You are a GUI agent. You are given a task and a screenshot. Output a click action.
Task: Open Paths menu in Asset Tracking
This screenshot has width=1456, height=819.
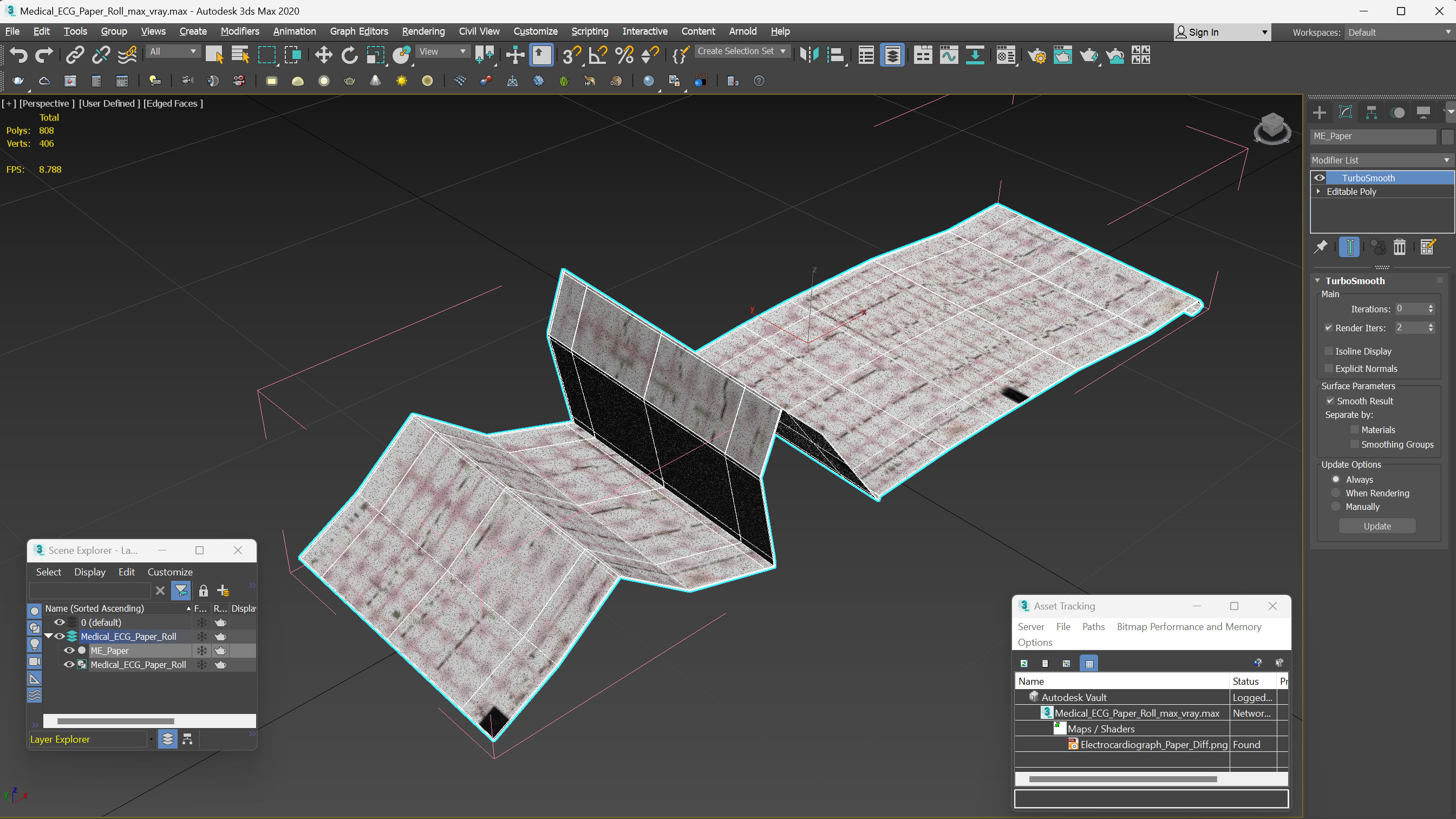click(1093, 626)
